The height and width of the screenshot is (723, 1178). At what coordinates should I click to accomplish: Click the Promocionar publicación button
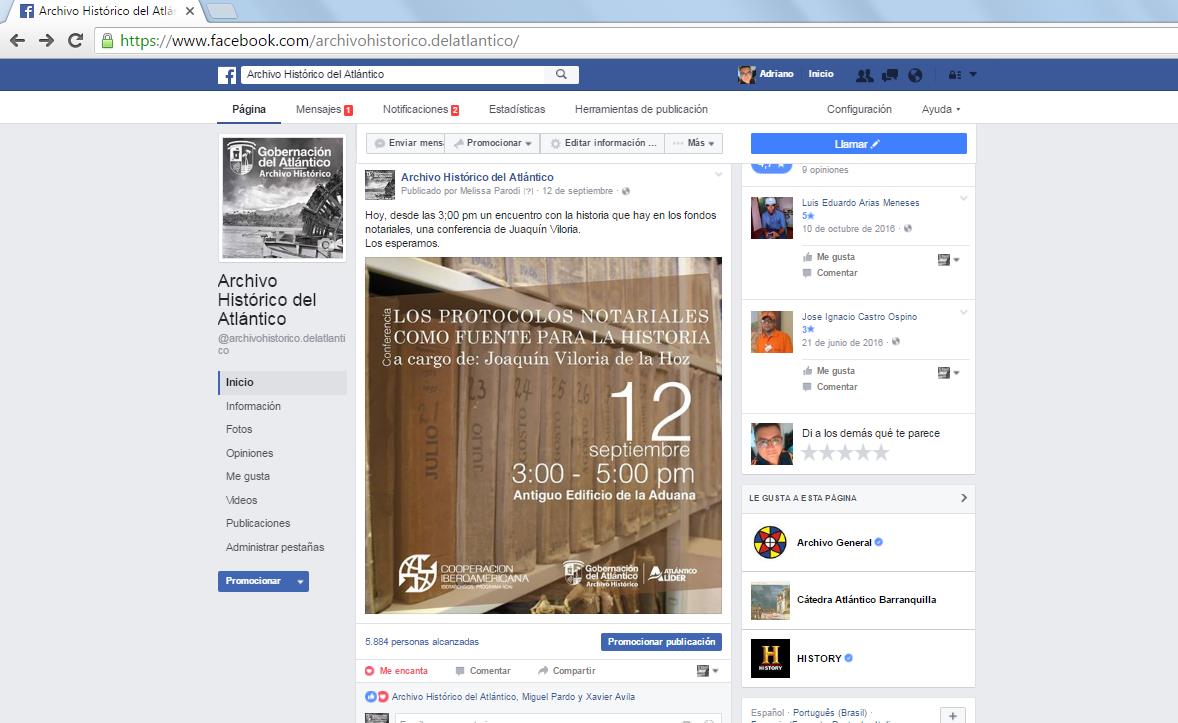pyautogui.click(x=661, y=642)
